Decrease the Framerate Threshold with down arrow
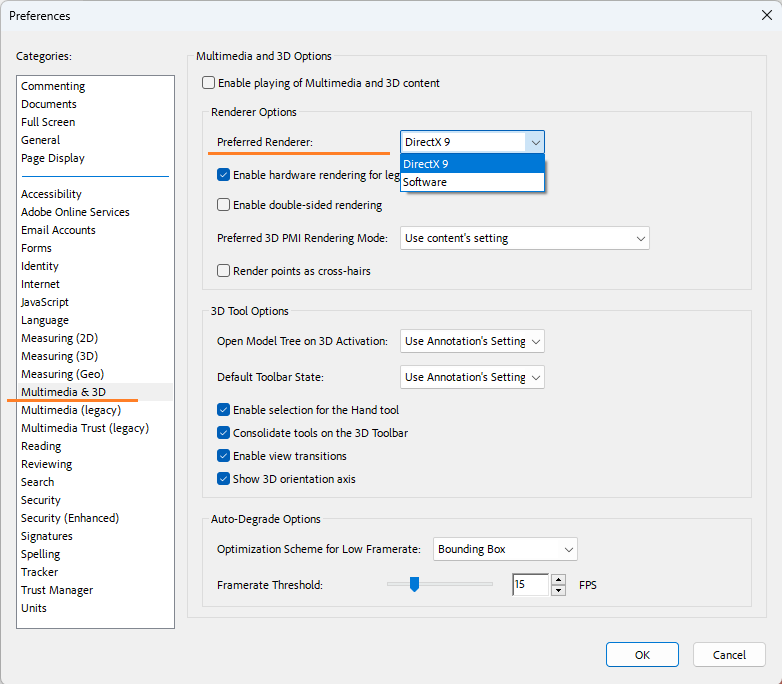This screenshot has width=783, height=685. tap(558, 590)
